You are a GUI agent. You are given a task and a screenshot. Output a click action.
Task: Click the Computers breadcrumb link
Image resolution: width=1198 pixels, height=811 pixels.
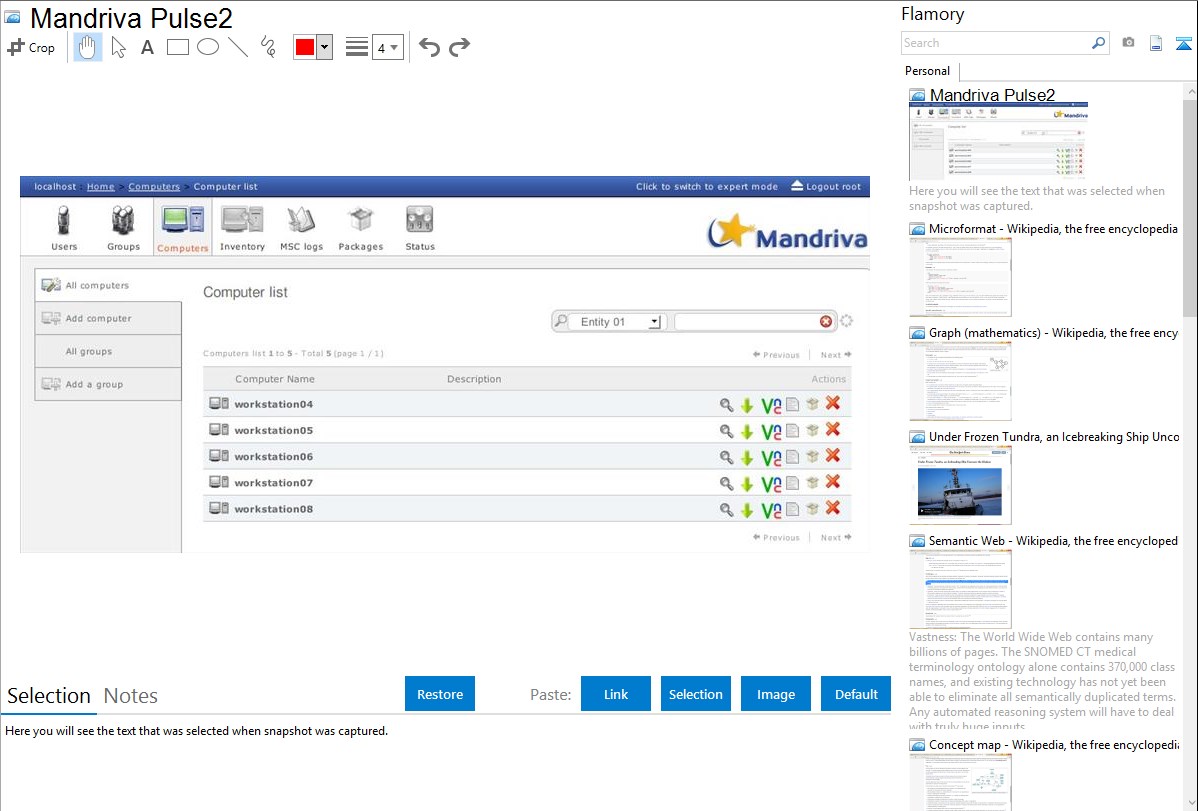[154, 187]
